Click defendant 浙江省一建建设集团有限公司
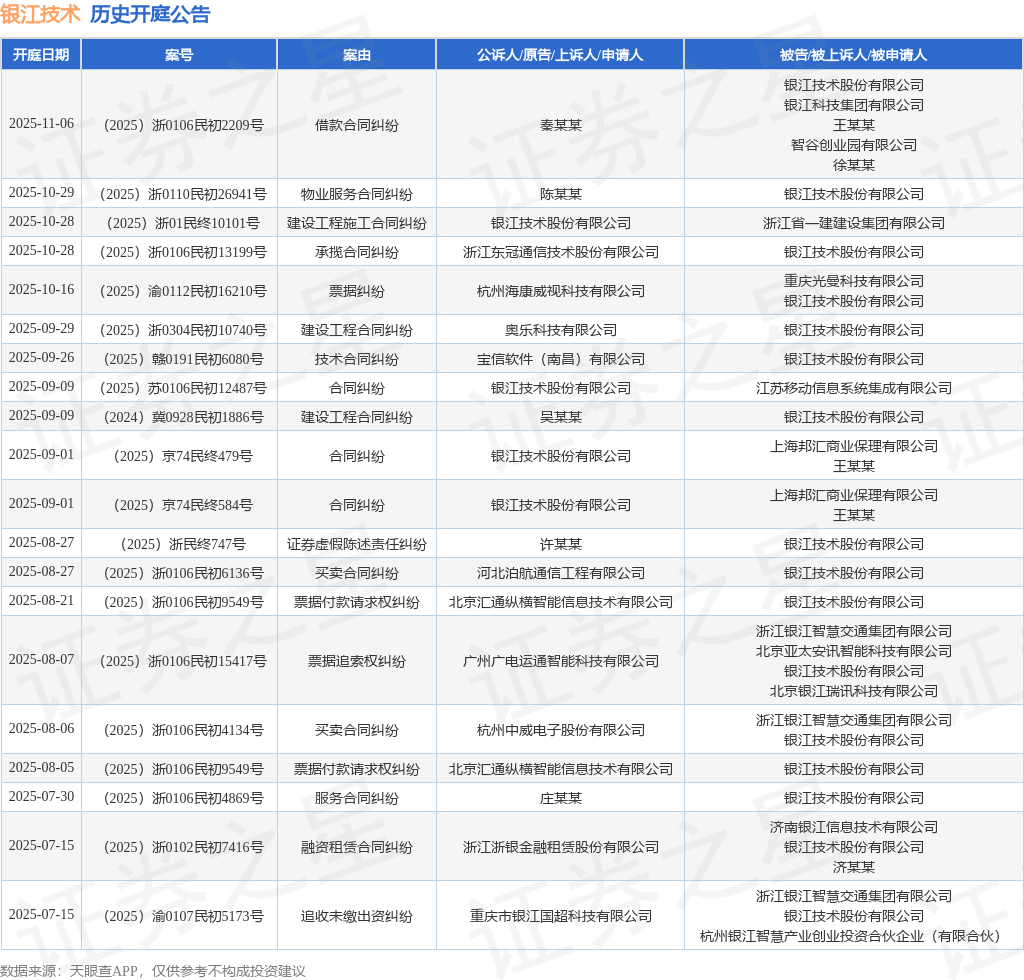 854,223
